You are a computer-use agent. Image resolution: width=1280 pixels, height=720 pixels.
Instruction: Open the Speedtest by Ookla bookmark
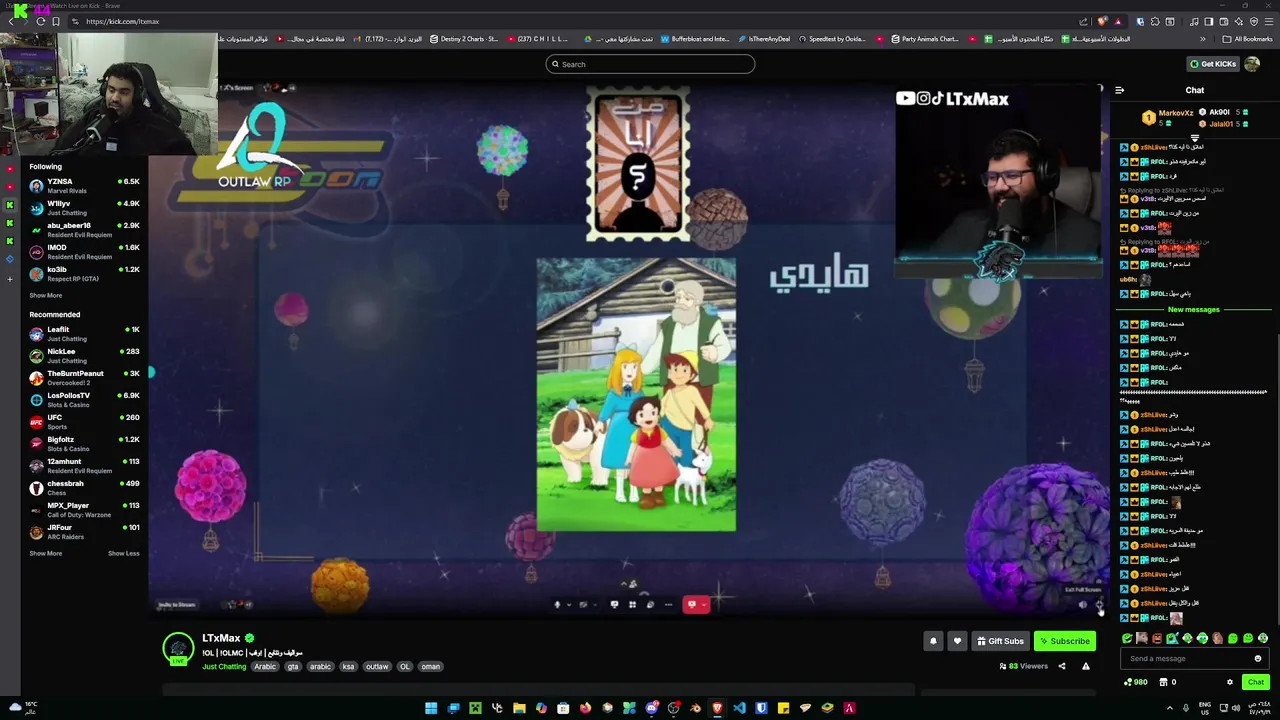pos(832,39)
